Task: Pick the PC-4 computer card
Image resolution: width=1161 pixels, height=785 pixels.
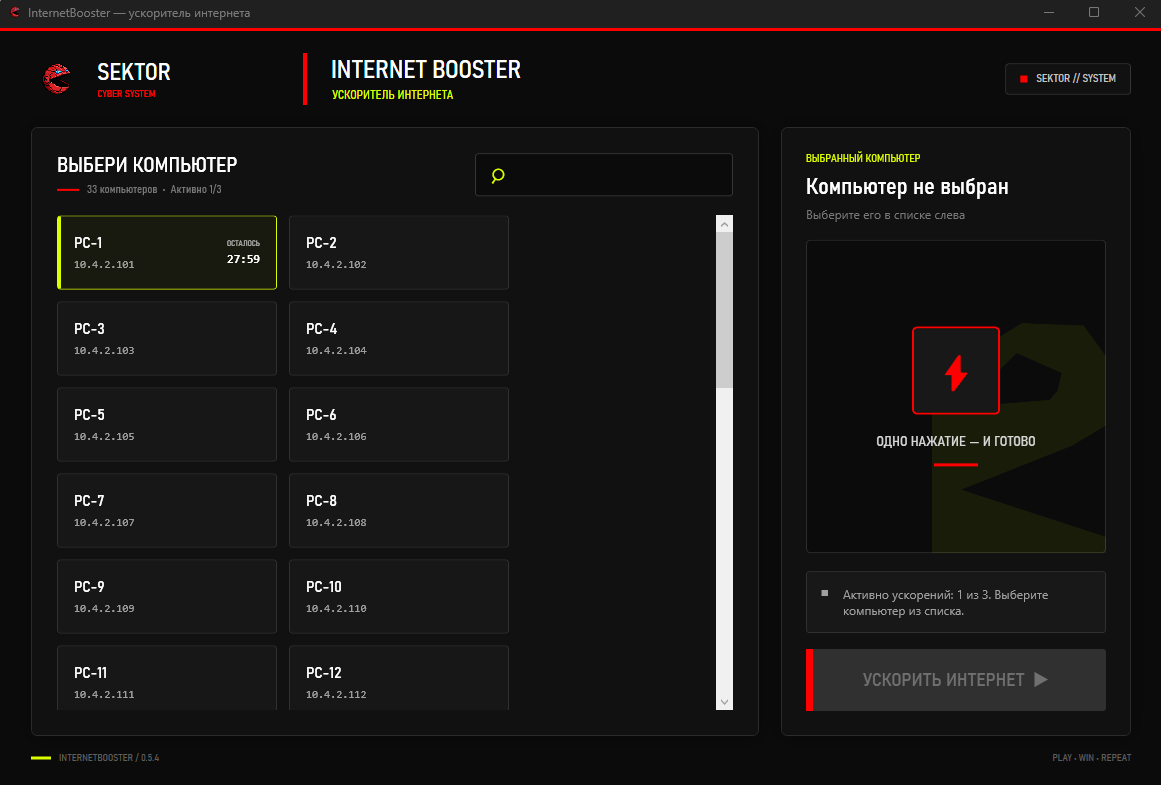Action: (x=398, y=338)
